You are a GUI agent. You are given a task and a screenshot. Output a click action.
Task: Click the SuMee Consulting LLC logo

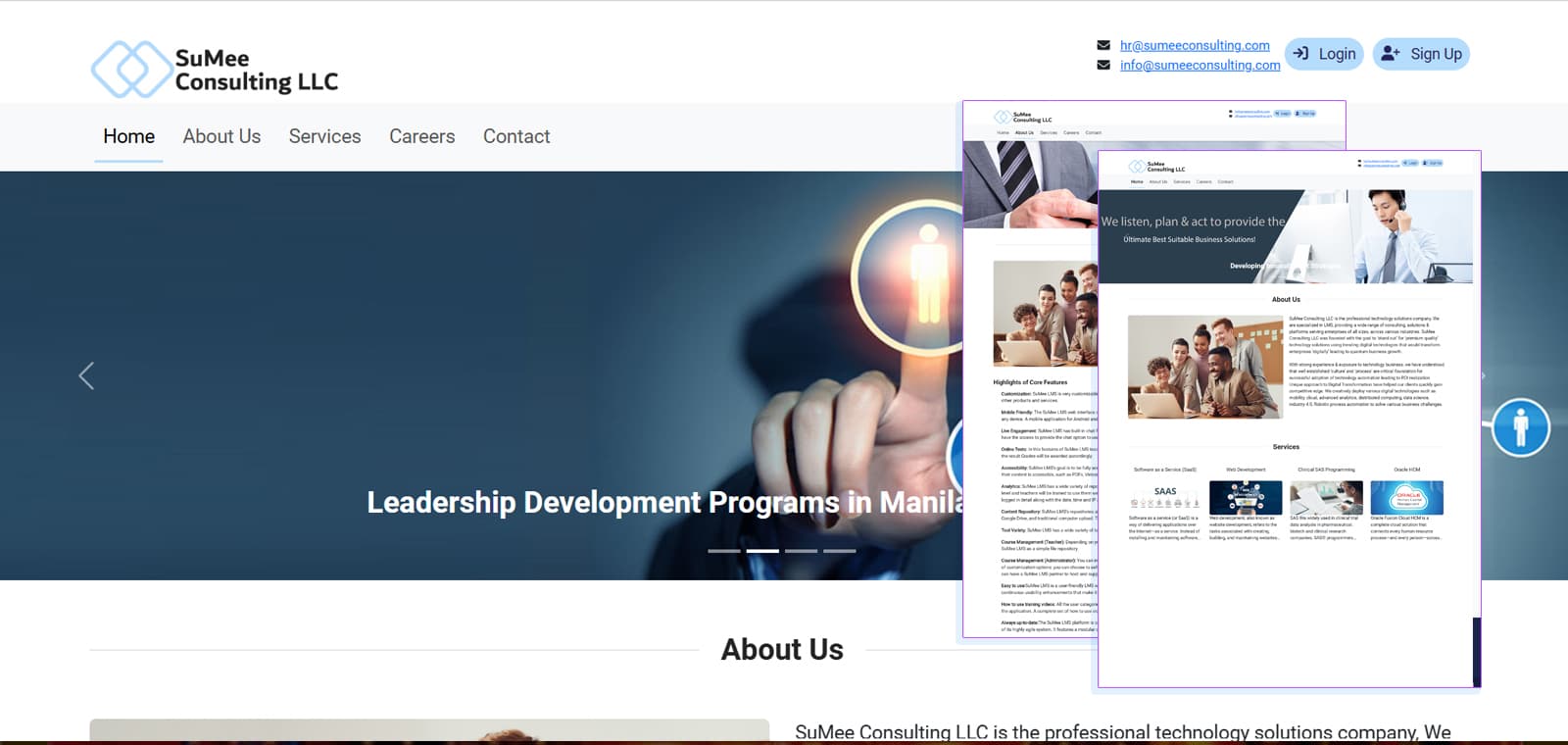click(215, 70)
